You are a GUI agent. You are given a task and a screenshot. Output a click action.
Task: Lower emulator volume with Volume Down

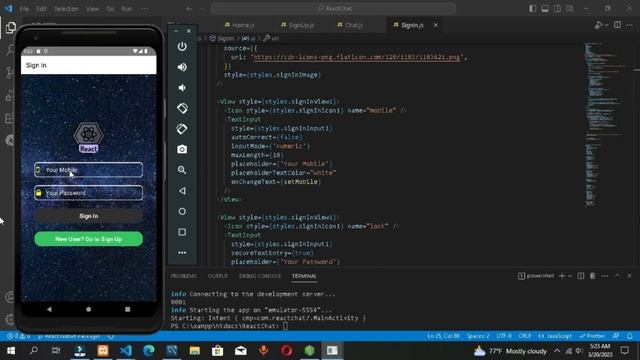(x=182, y=88)
